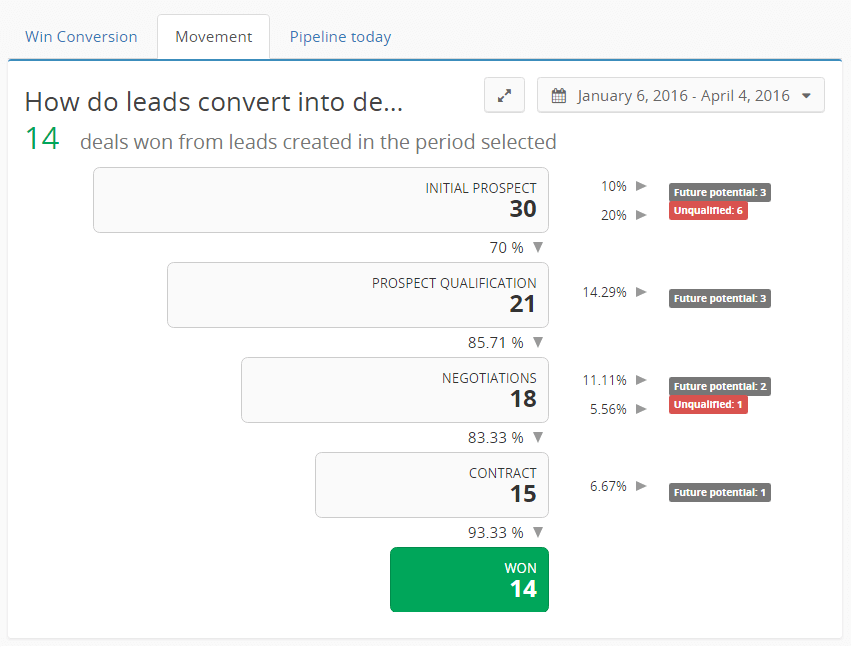
Task: Click the green Won stage box
Action: tap(469, 580)
